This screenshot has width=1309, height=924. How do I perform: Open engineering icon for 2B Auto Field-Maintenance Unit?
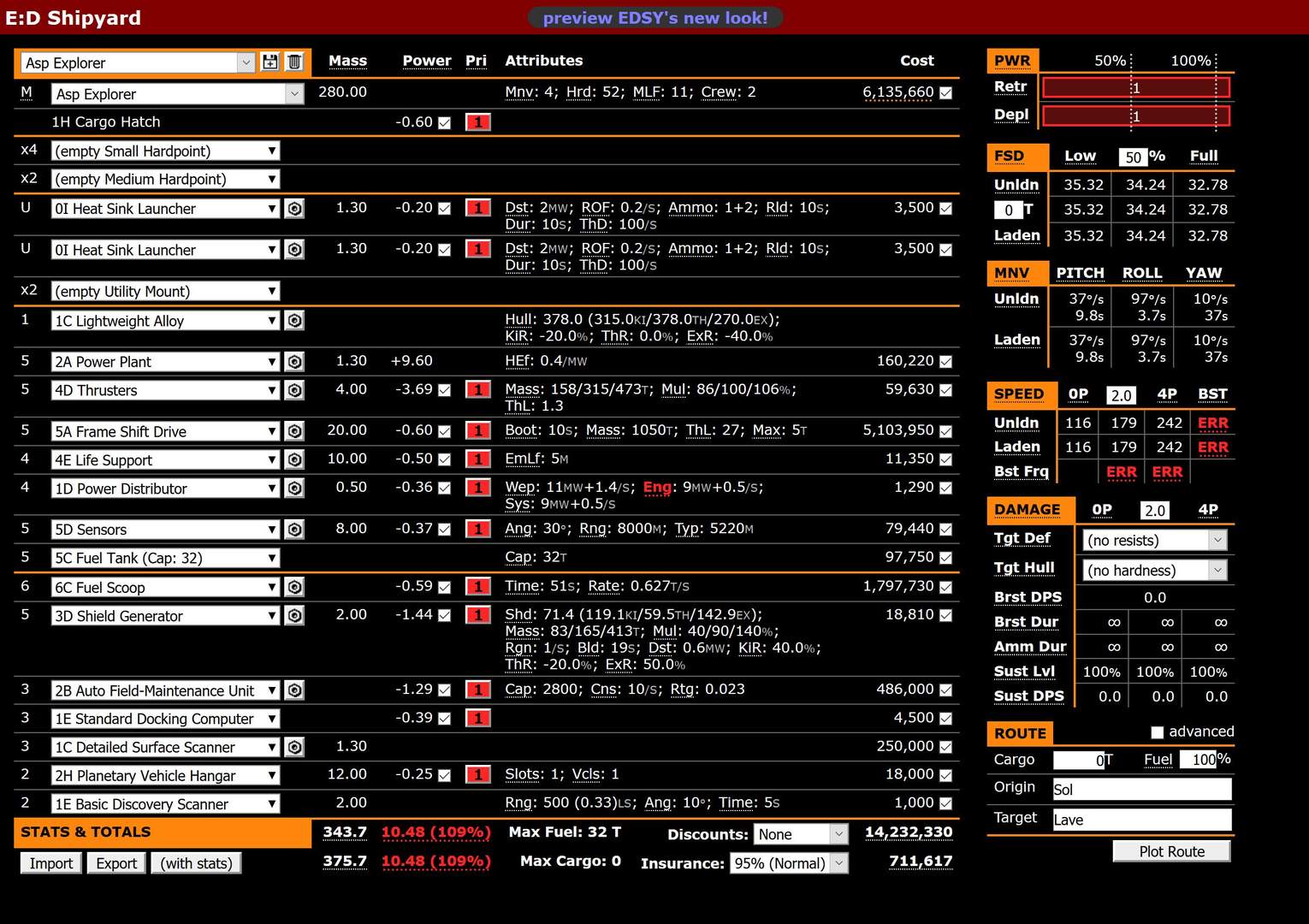(x=294, y=690)
